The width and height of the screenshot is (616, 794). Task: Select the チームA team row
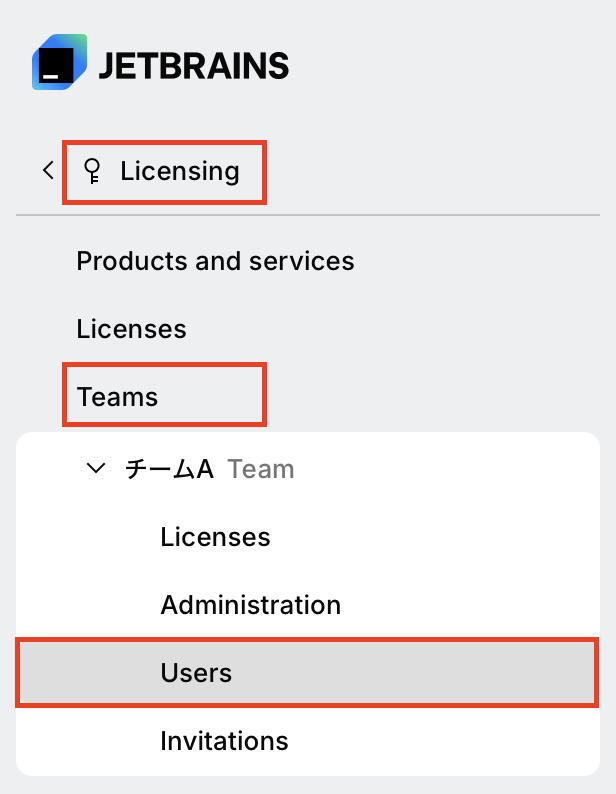click(307, 469)
